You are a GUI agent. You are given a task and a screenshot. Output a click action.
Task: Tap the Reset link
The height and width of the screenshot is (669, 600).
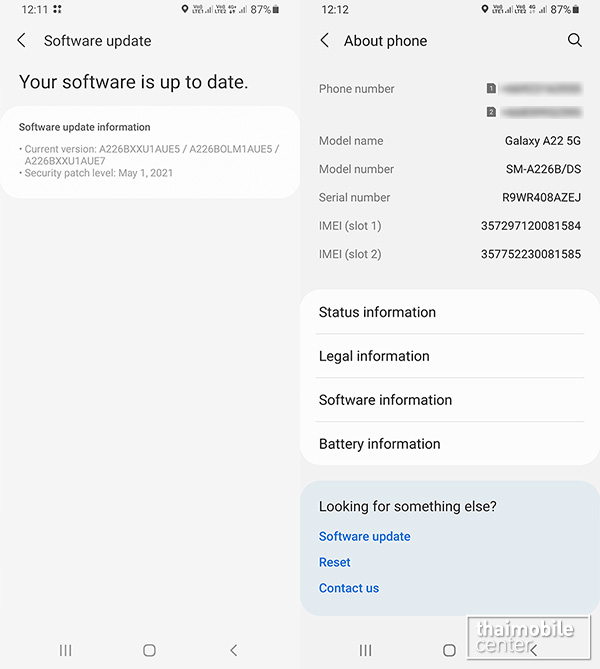pyautogui.click(x=334, y=562)
